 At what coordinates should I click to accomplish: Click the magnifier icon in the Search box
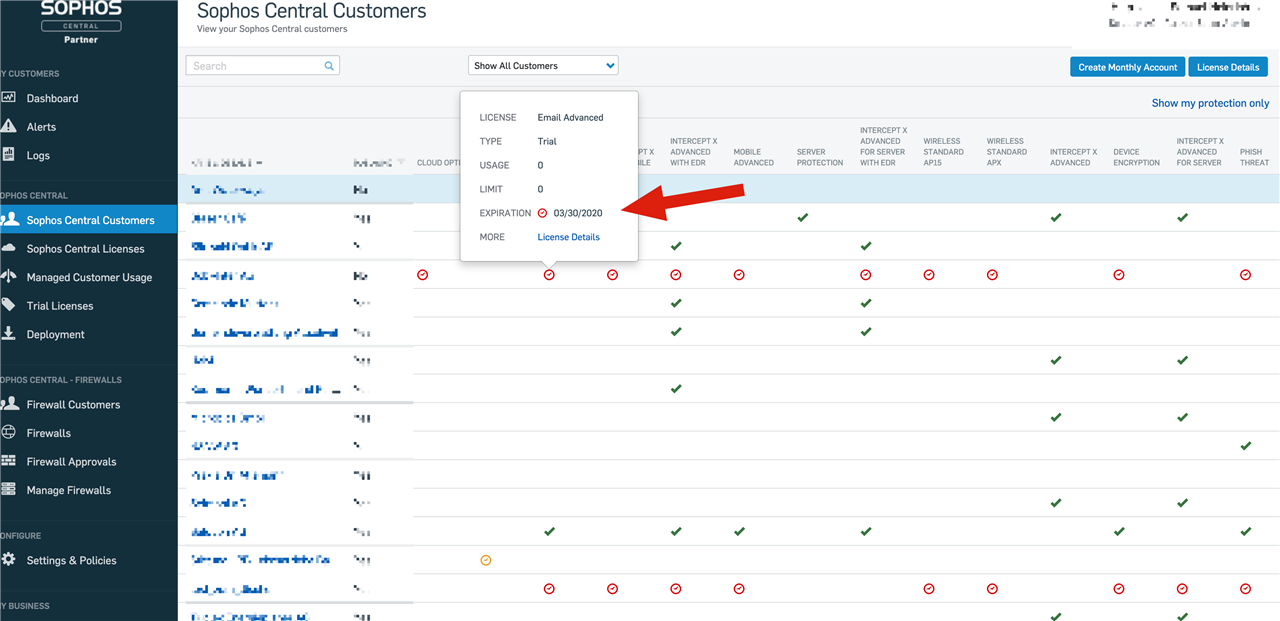tap(329, 66)
